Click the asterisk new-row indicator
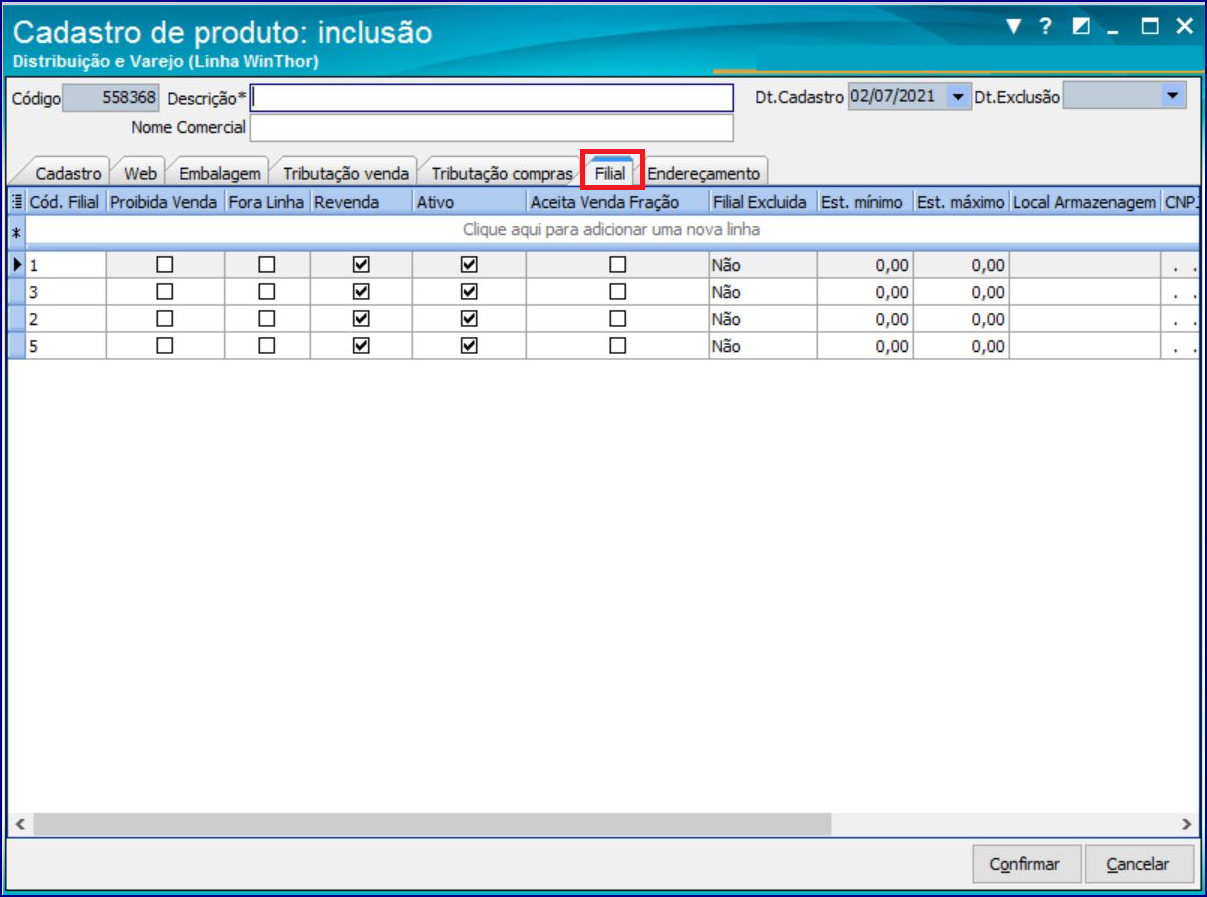The height and width of the screenshot is (897, 1207). tap(16, 231)
